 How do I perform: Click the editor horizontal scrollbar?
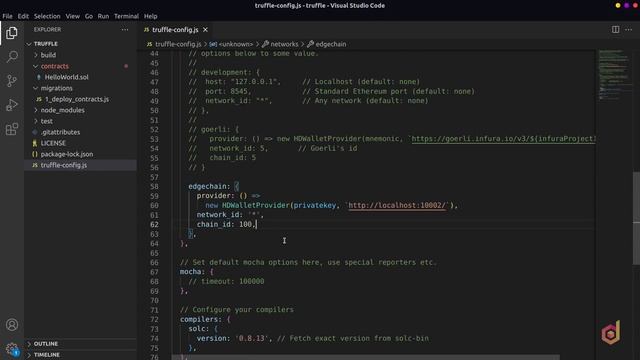366,357
